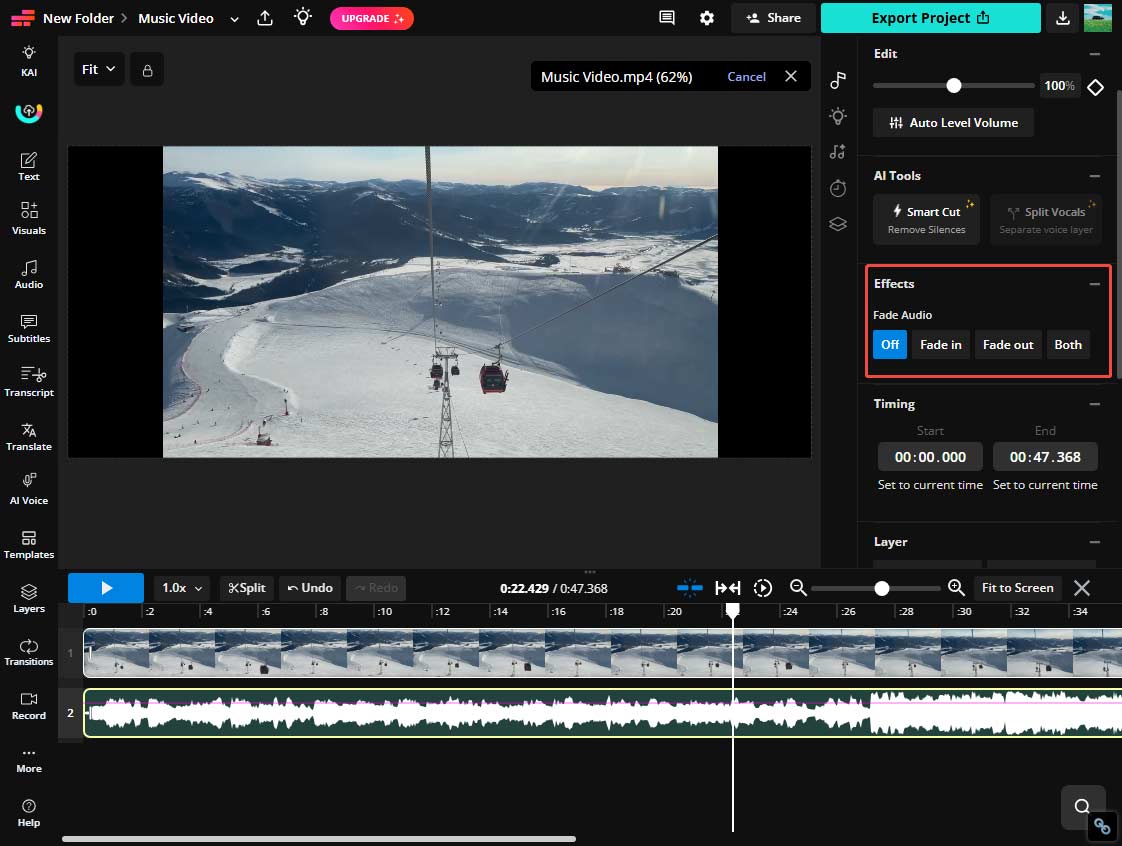The image size is (1122, 846).
Task: Open the Help menu
Action: (29, 813)
